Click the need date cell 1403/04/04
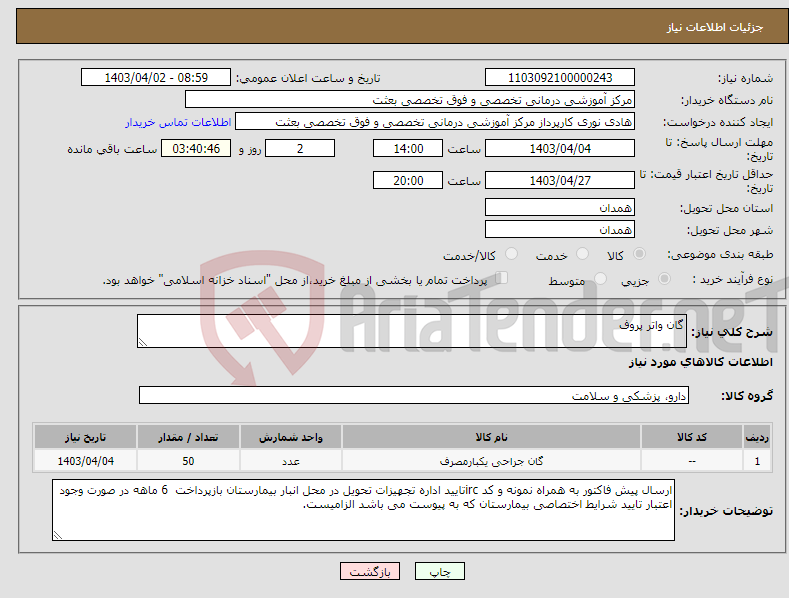789x598 pixels. pyautogui.click(x=86, y=461)
